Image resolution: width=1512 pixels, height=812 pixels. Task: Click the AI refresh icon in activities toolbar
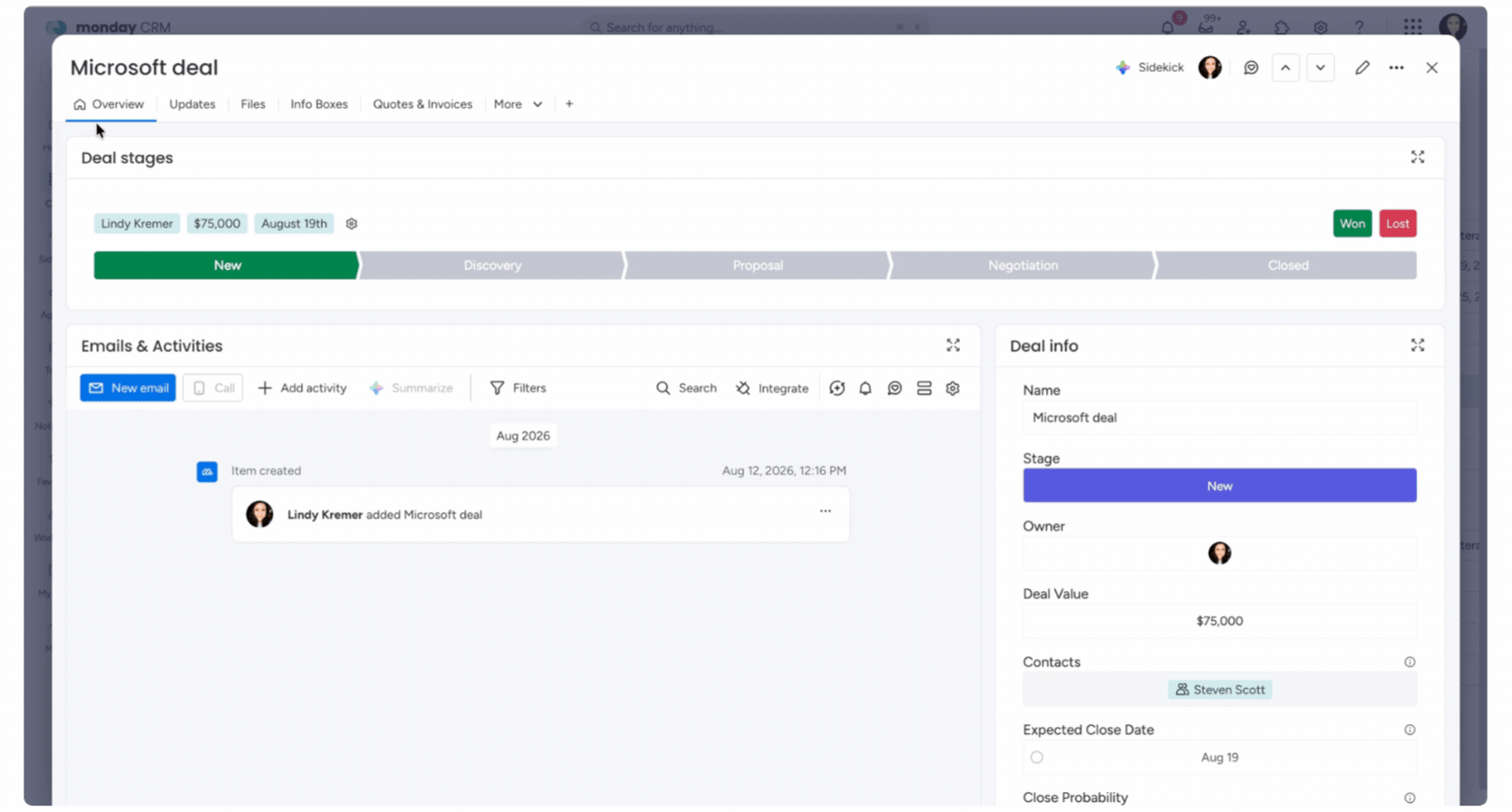tap(837, 388)
